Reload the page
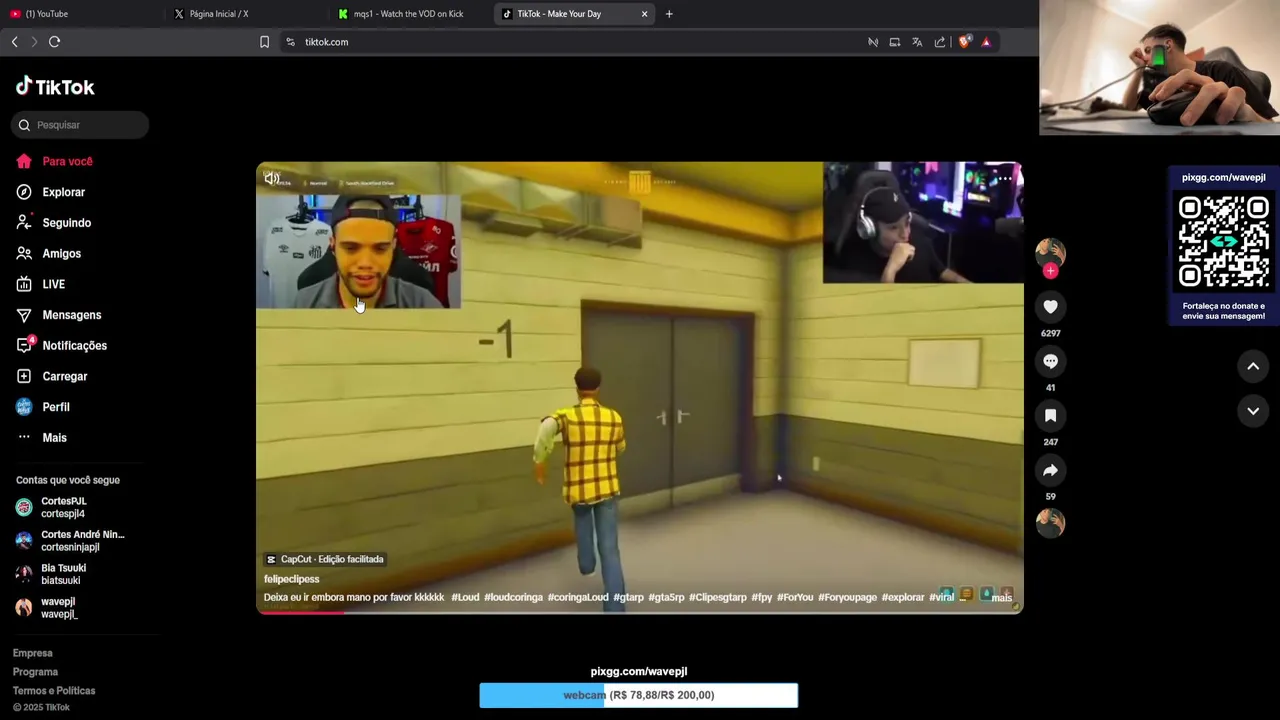Viewport: 1280px width, 720px height. (54, 42)
